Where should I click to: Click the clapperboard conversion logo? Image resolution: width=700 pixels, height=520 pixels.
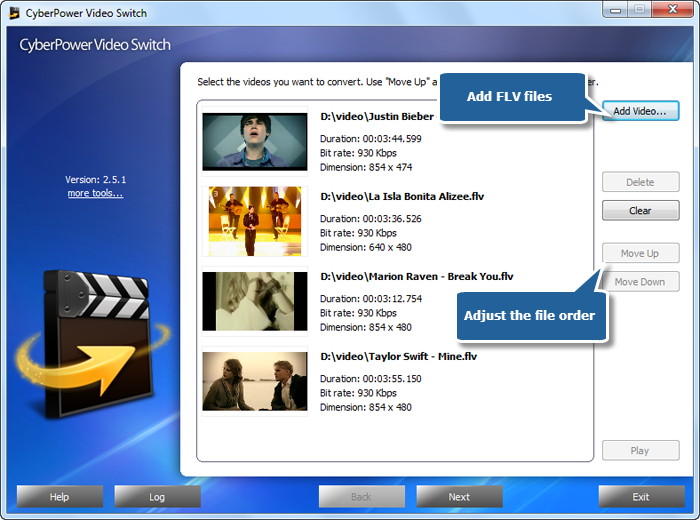93,344
